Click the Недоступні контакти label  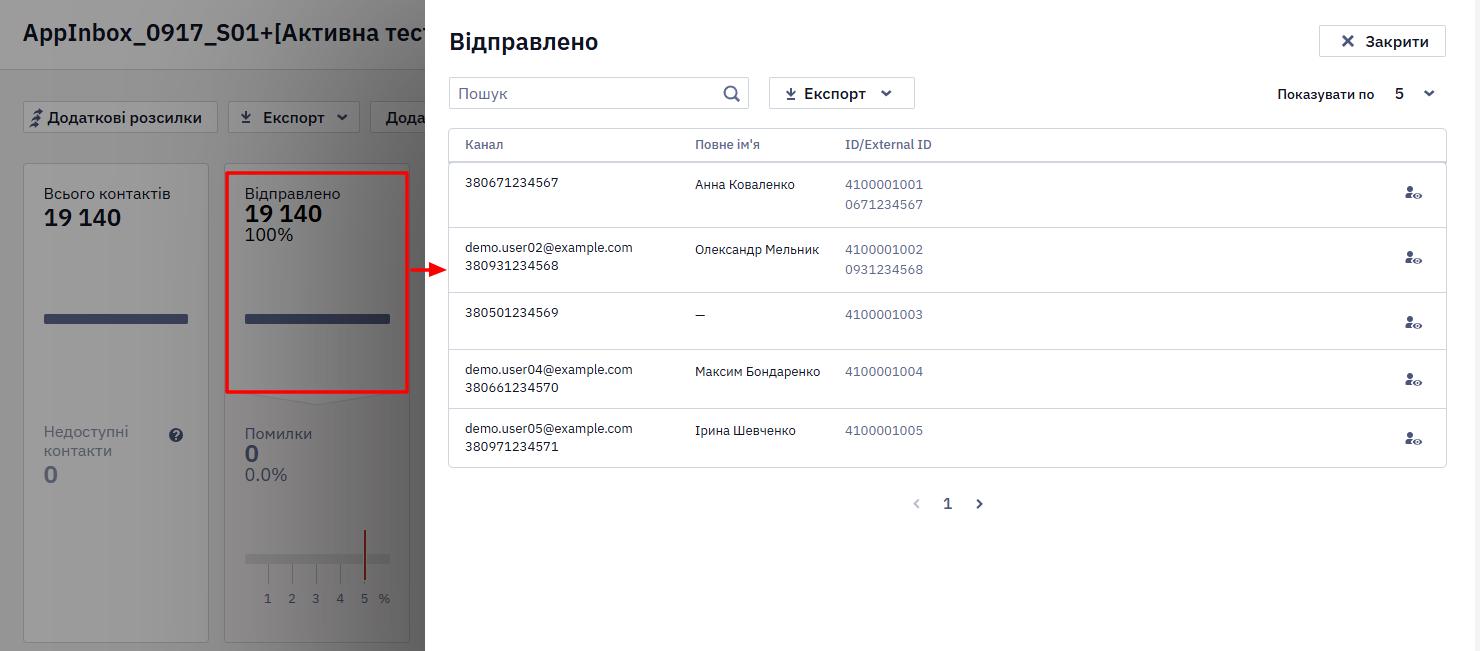tap(86, 441)
